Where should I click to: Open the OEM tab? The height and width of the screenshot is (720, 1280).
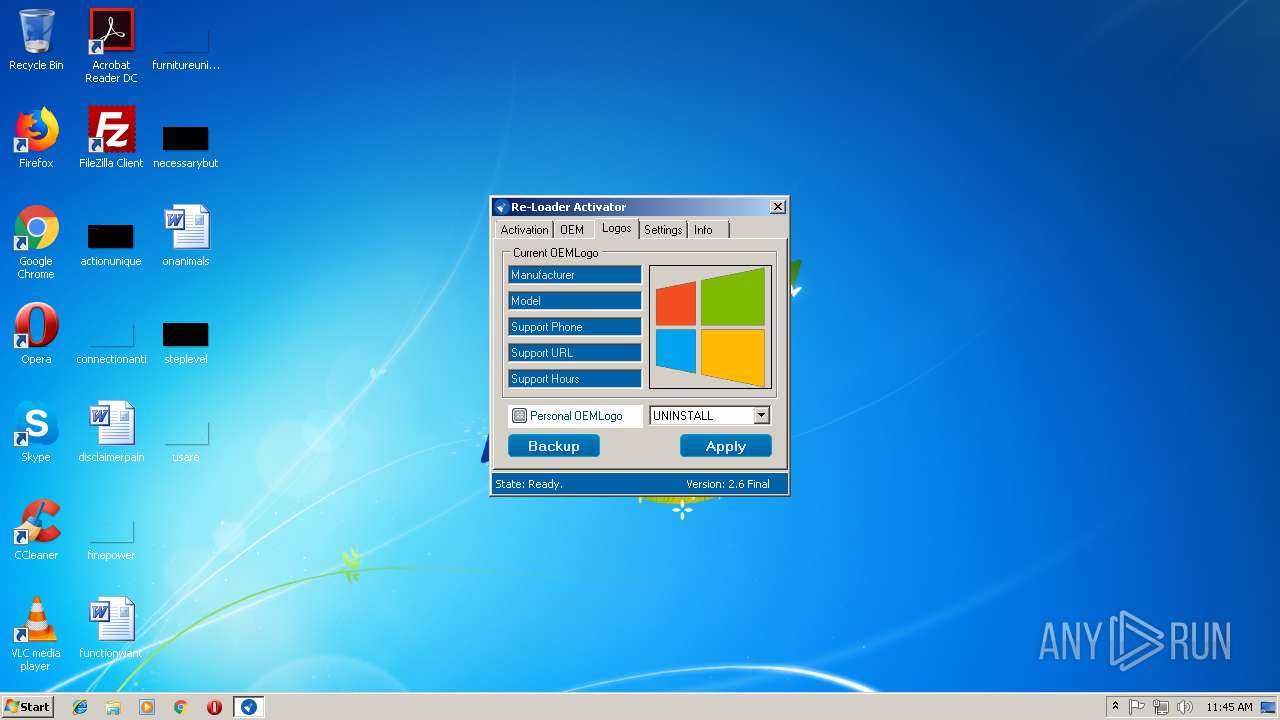[x=572, y=230]
